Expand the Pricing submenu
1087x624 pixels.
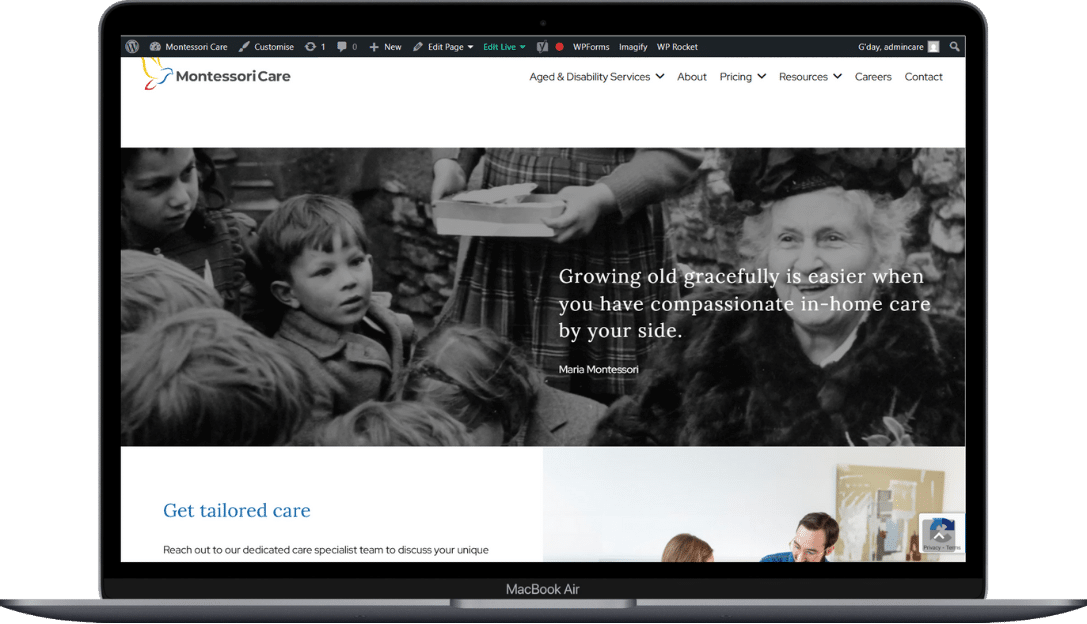point(742,77)
